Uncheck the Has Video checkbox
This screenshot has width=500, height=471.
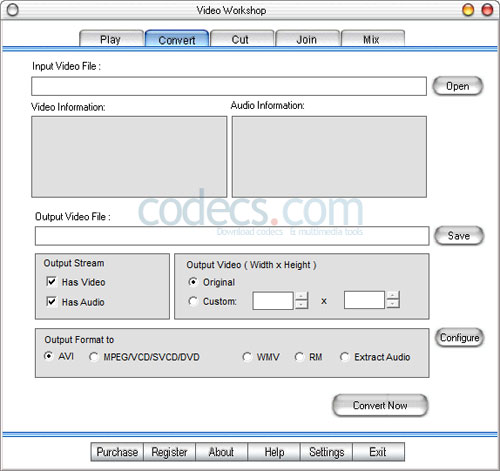[x=51, y=282]
